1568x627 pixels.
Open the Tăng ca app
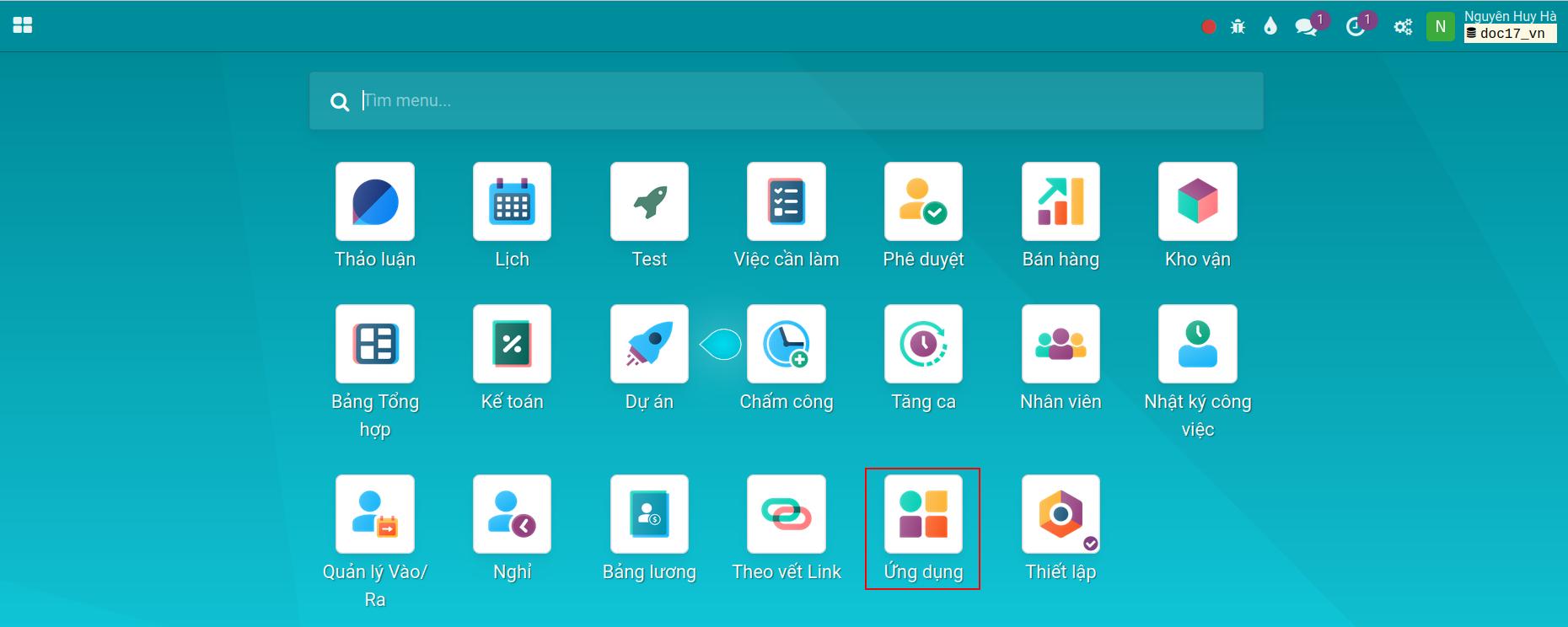923,344
